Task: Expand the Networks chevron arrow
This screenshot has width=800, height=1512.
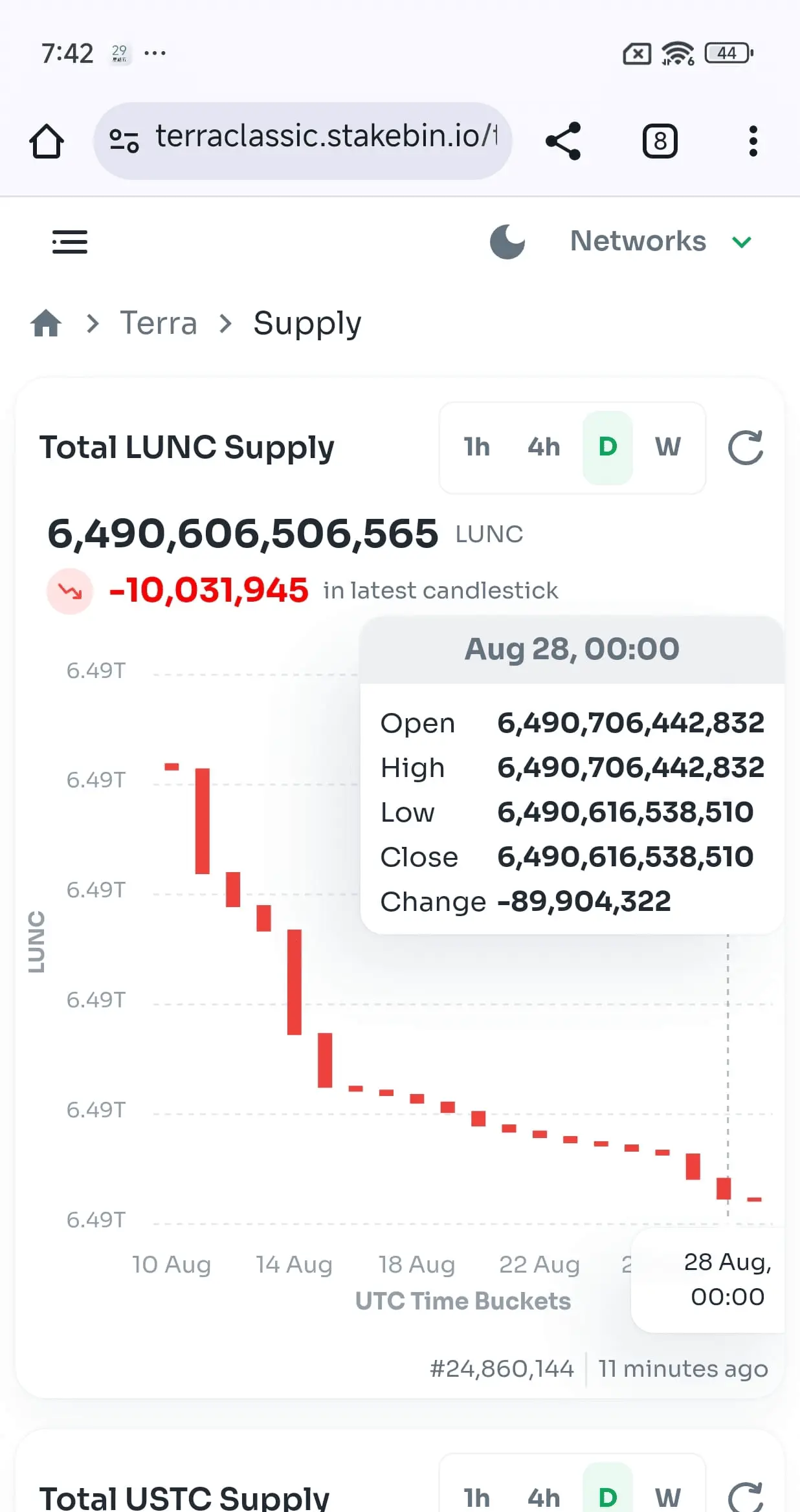Action: (742, 242)
